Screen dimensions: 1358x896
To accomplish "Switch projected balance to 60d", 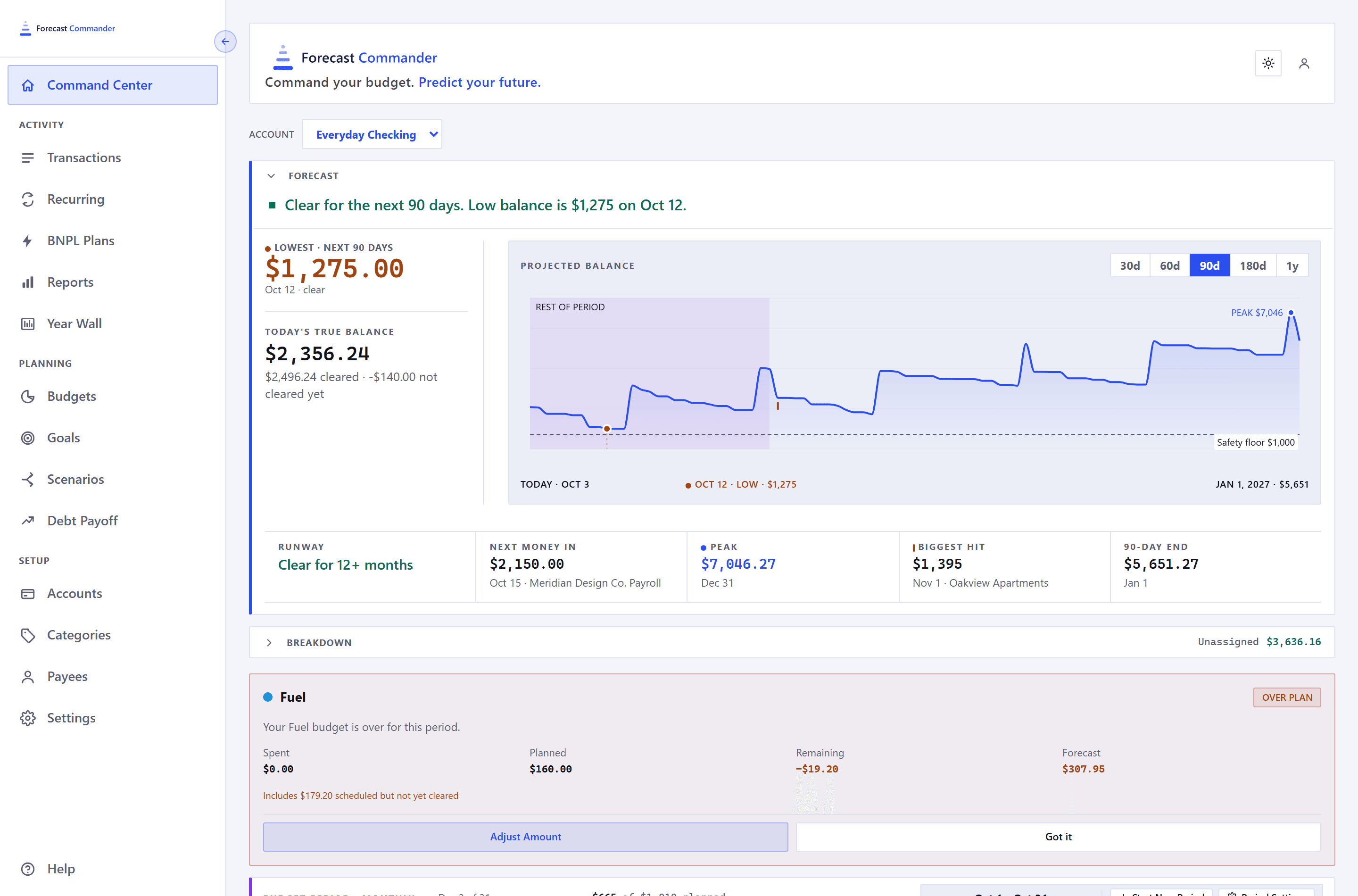I will [1169, 265].
